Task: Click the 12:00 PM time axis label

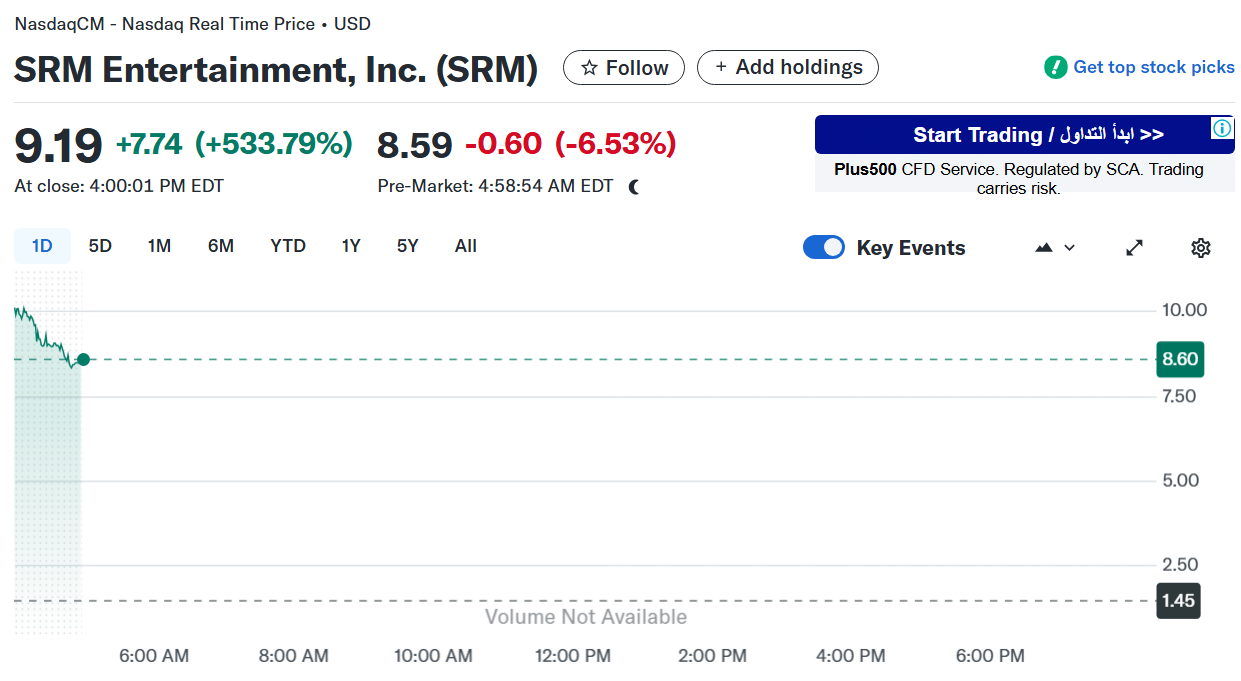Action: 572,656
